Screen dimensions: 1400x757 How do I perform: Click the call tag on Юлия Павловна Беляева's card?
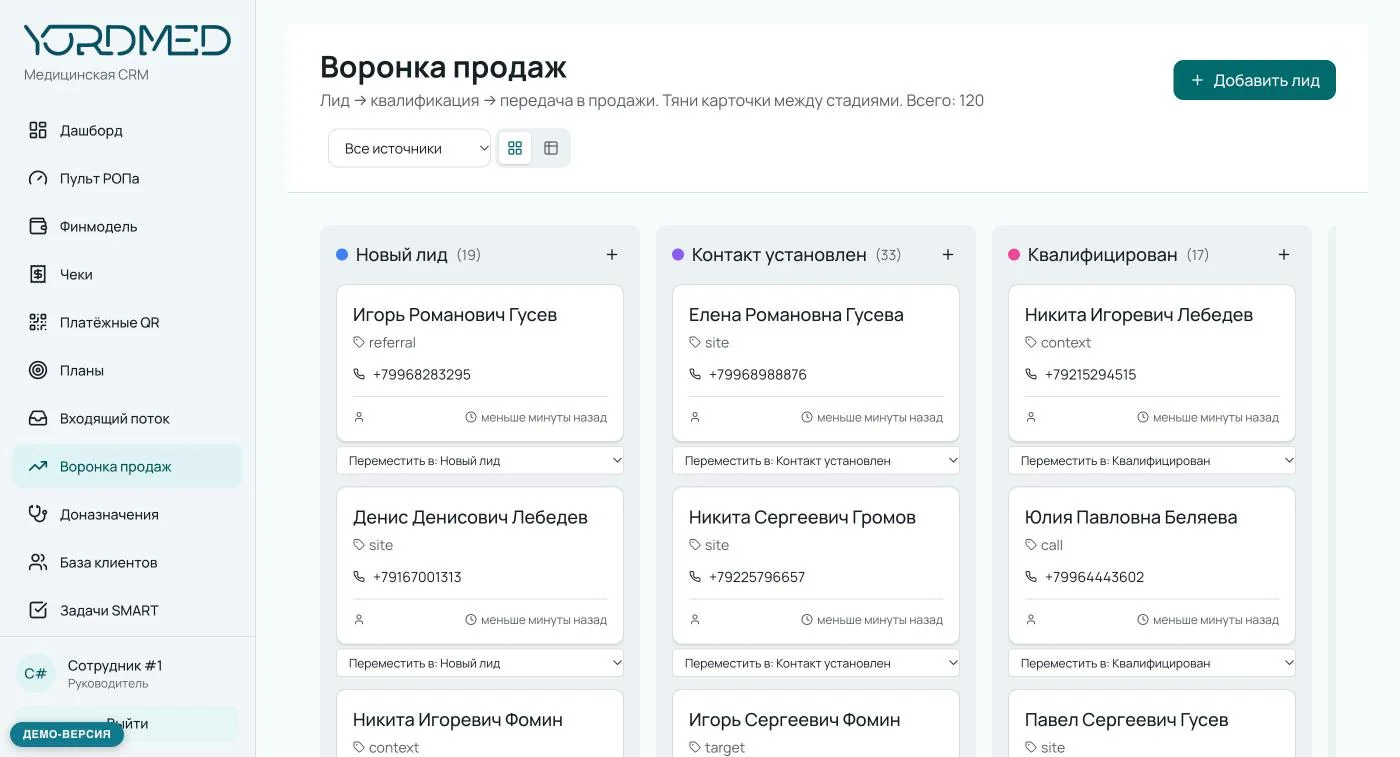point(1044,545)
